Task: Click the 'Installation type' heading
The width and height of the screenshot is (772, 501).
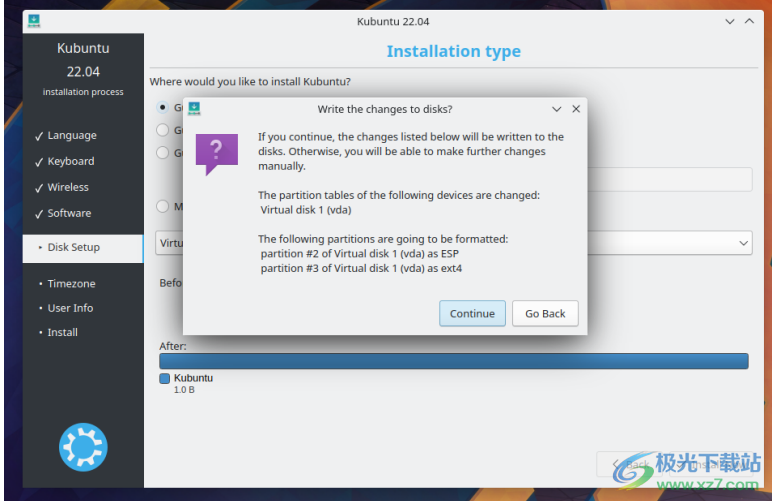Action: [453, 51]
